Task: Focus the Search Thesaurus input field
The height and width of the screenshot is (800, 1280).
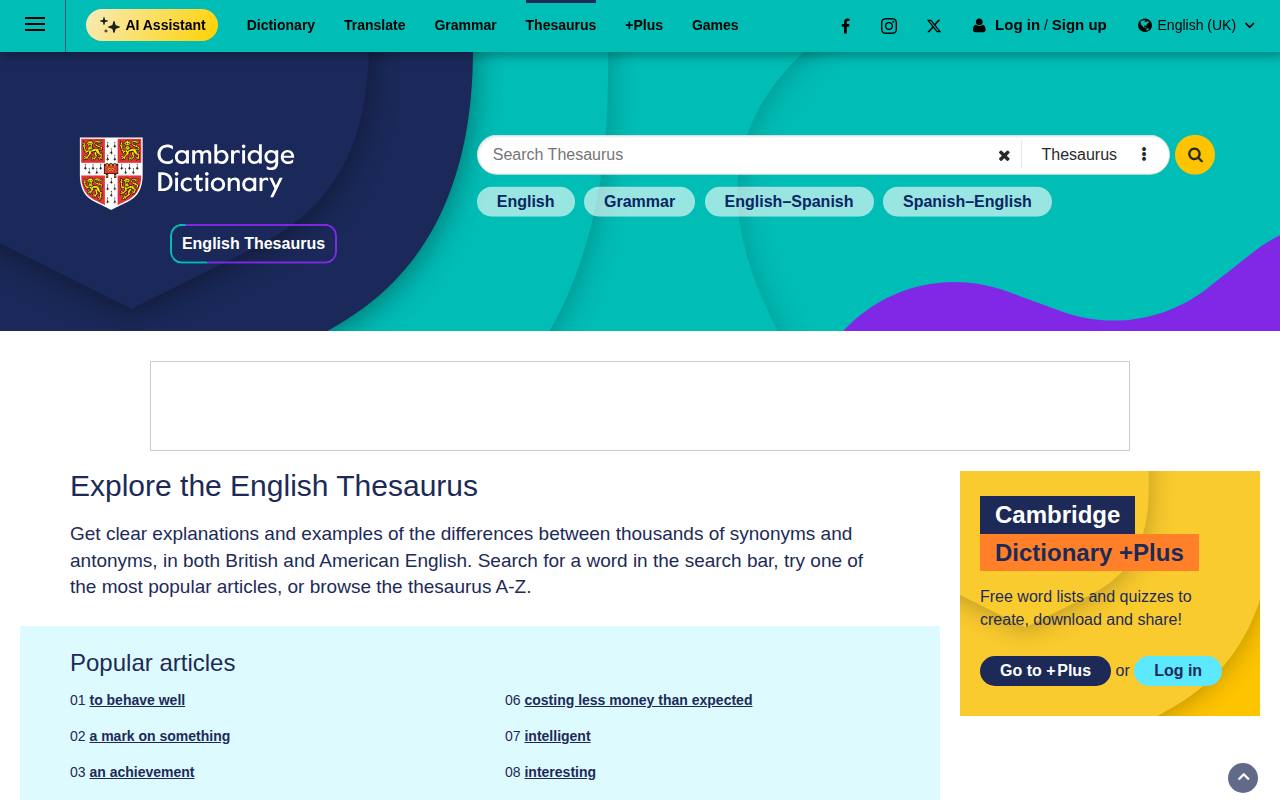Action: [738, 155]
